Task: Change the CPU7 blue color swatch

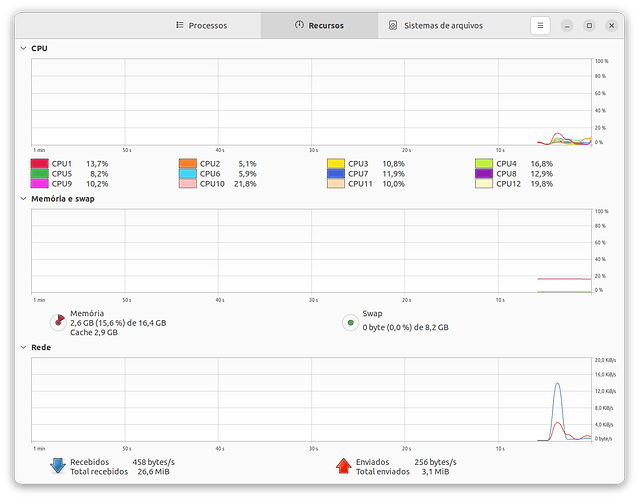Action: point(336,174)
